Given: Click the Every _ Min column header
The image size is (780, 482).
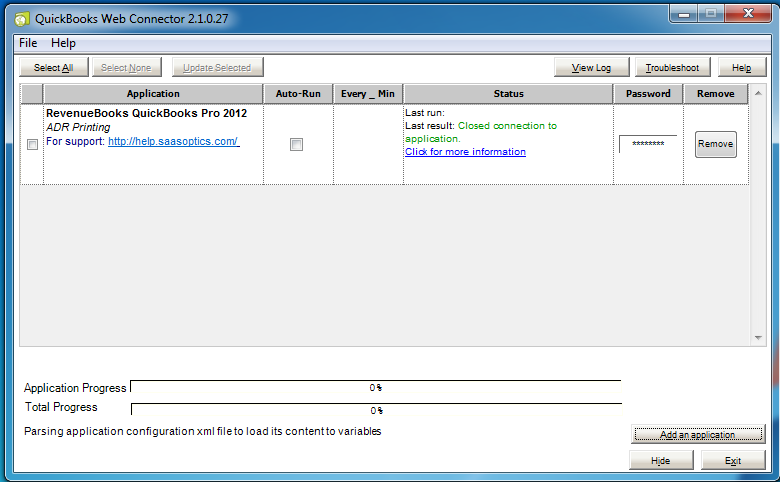Looking at the screenshot, I should [x=368, y=94].
